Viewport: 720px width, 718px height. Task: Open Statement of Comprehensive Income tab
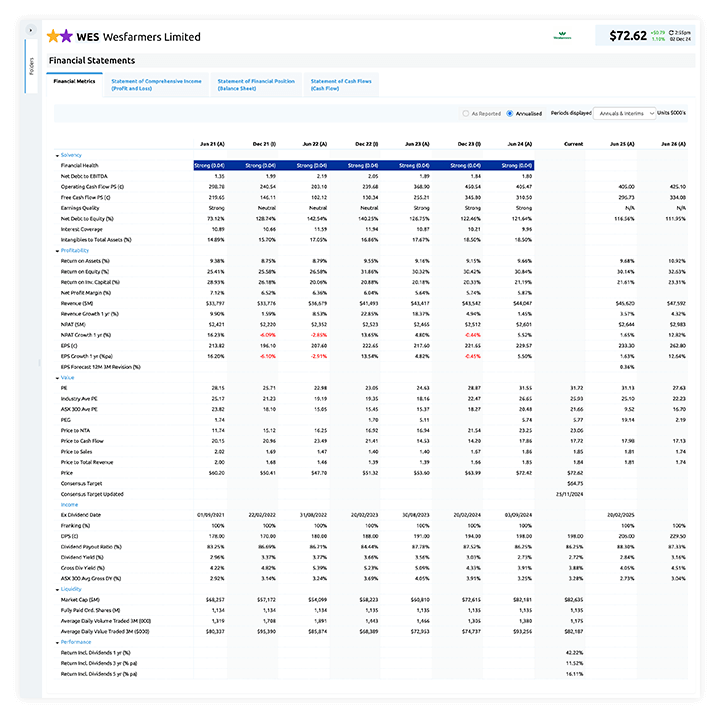pos(156,84)
